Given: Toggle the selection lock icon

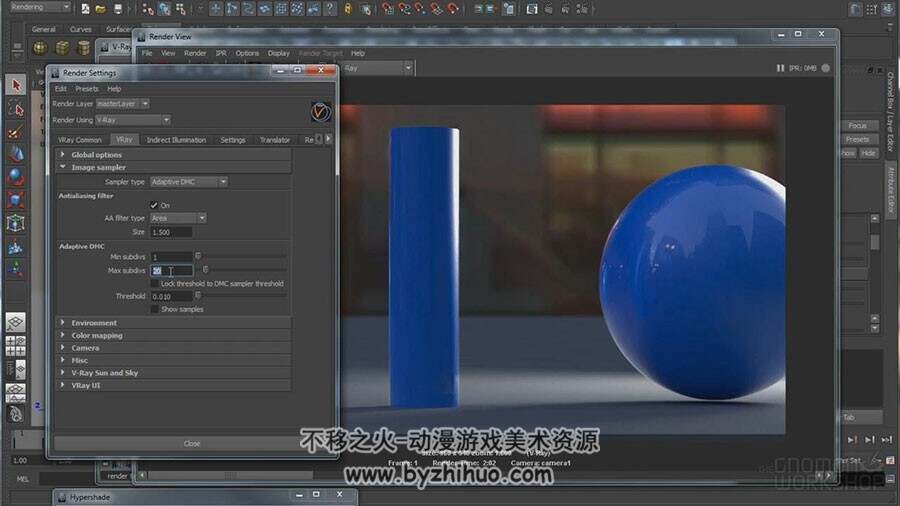Looking at the screenshot, I should (x=348, y=9).
